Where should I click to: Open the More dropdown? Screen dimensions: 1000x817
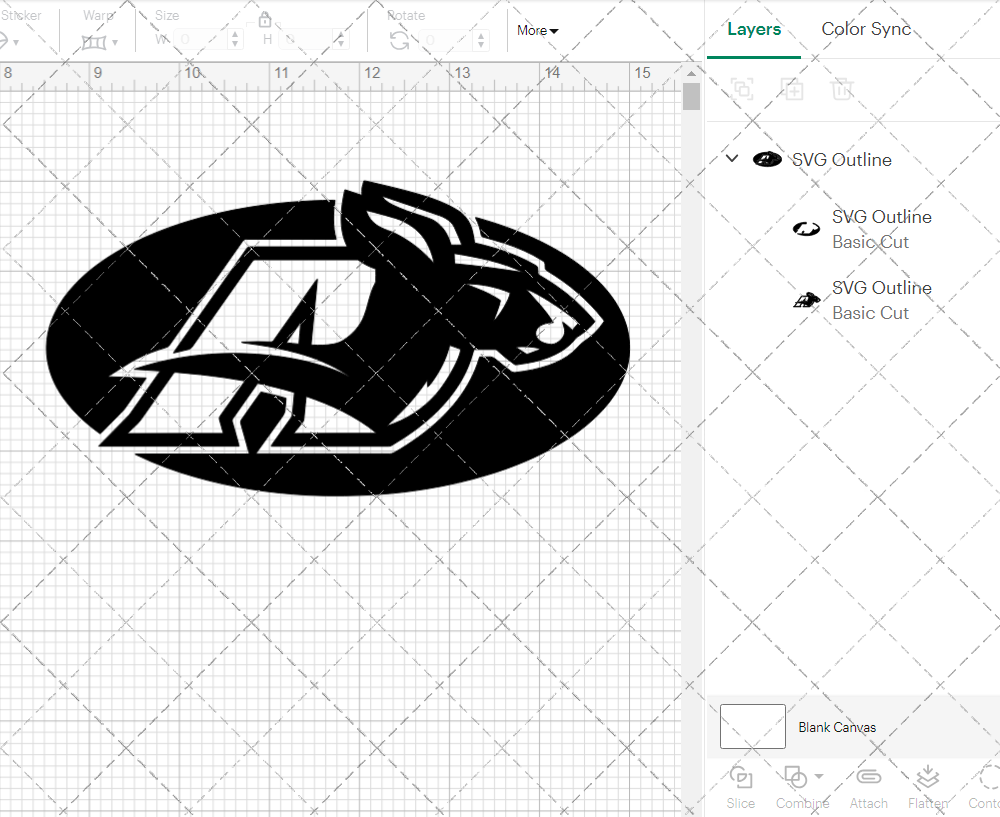pos(537,30)
